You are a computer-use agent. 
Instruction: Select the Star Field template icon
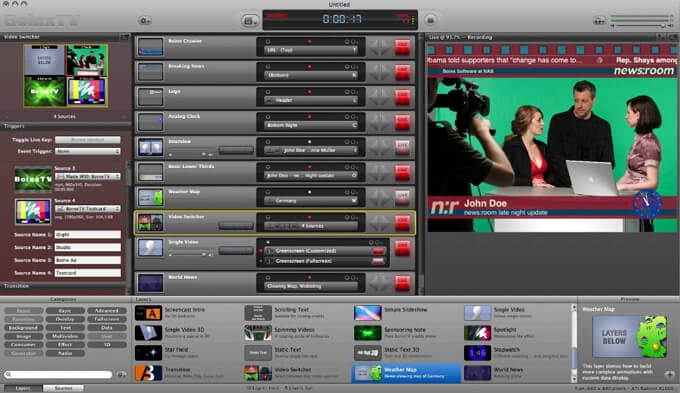pyautogui.click(x=148, y=353)
